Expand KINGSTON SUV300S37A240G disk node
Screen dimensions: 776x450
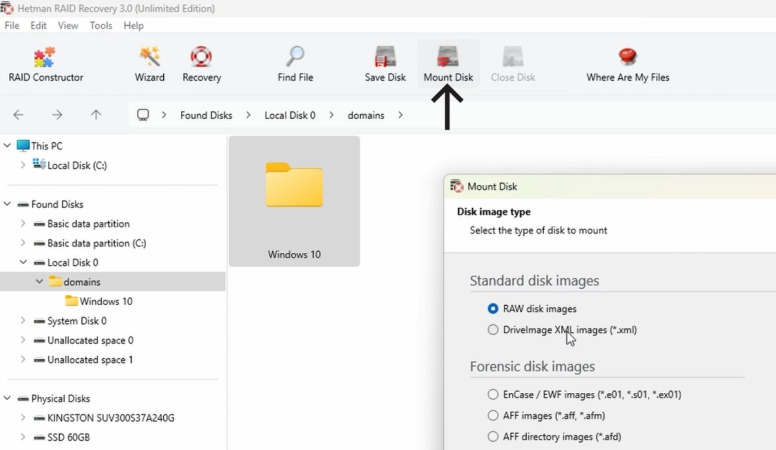point(23,418)
